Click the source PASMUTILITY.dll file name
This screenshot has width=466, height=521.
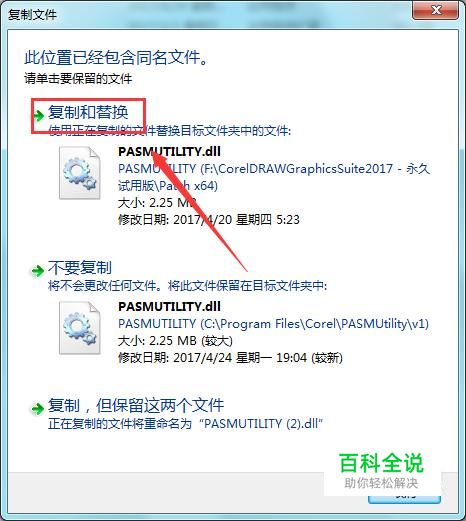tap(169, 152)
